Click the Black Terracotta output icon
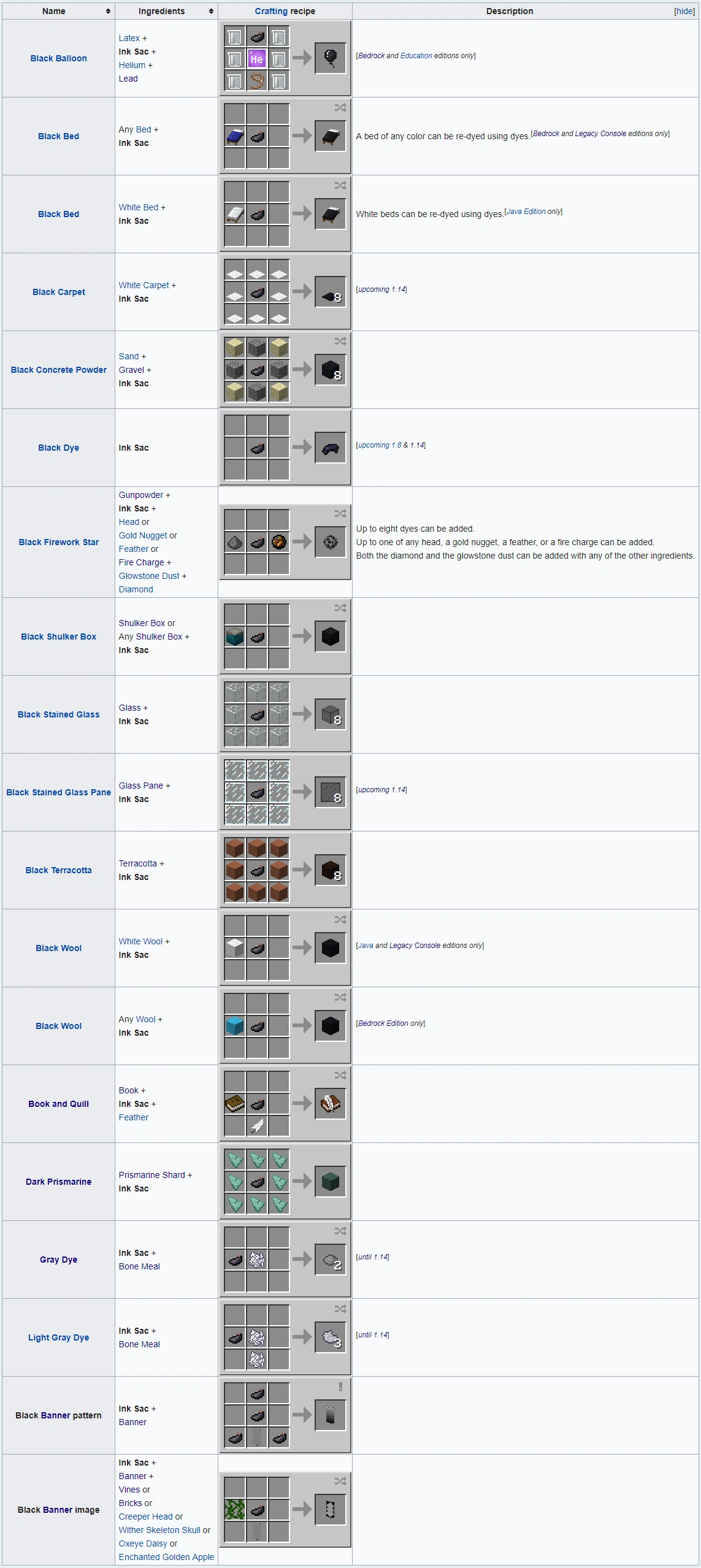Screen dimensions: 701x1568 330,870
